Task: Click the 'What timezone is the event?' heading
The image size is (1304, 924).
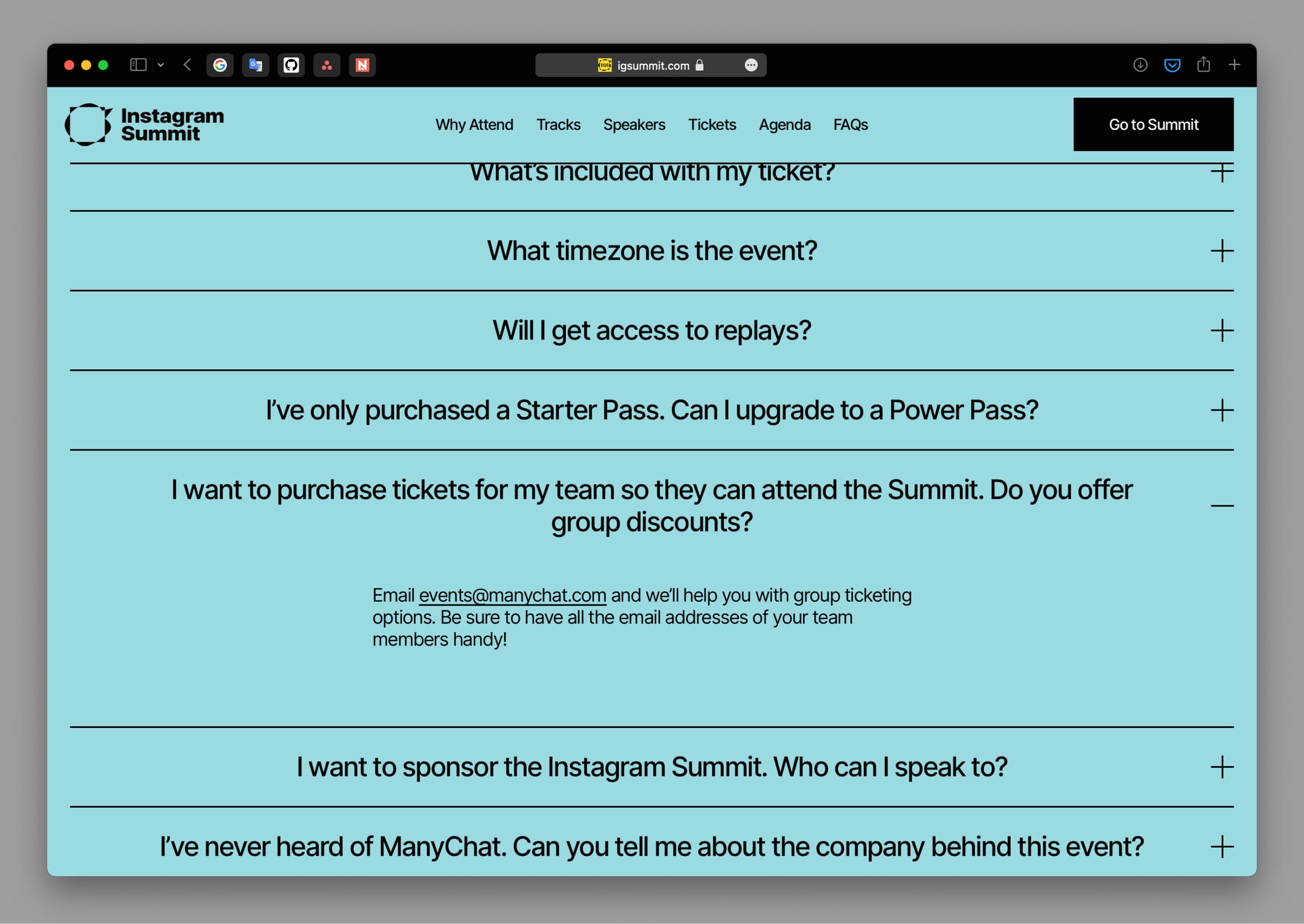Action: pyautogui.click(x=652, y=251)
